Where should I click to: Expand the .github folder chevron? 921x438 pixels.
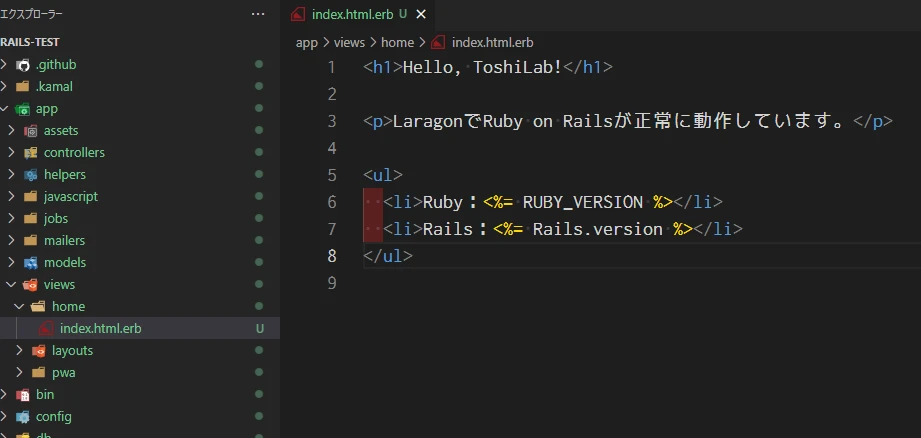pos(4,65)
